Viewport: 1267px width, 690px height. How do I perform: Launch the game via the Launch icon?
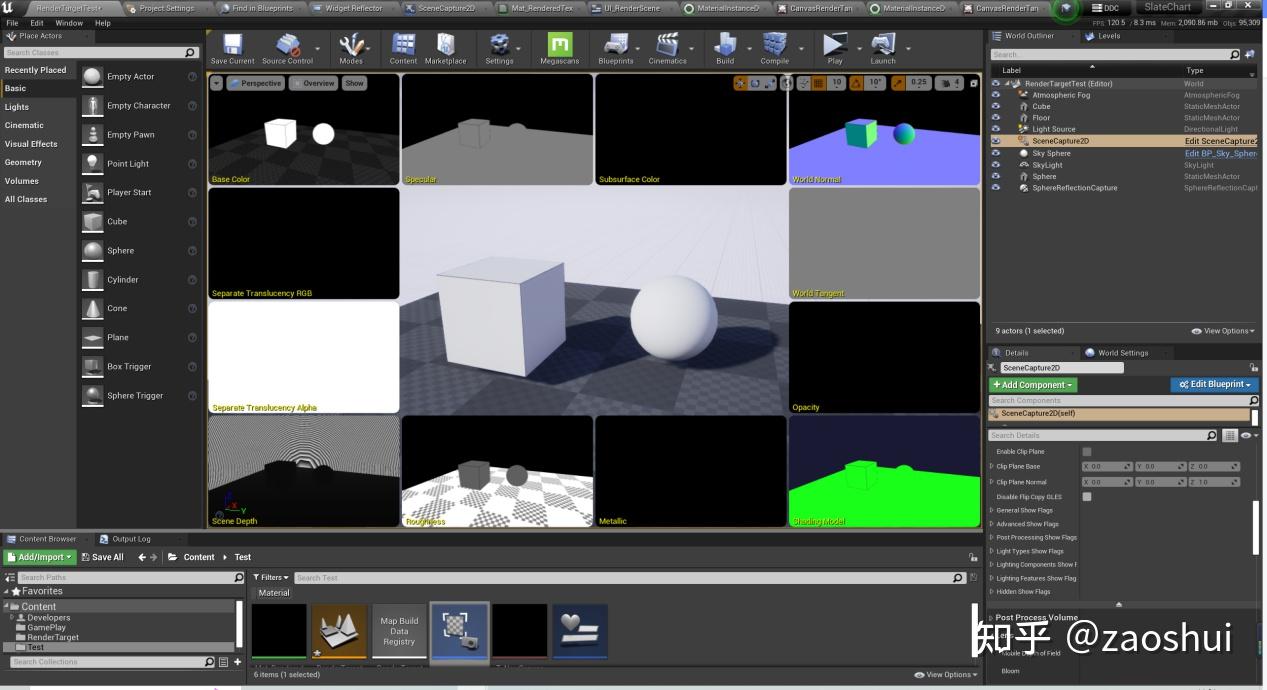(x=881, y=46)
